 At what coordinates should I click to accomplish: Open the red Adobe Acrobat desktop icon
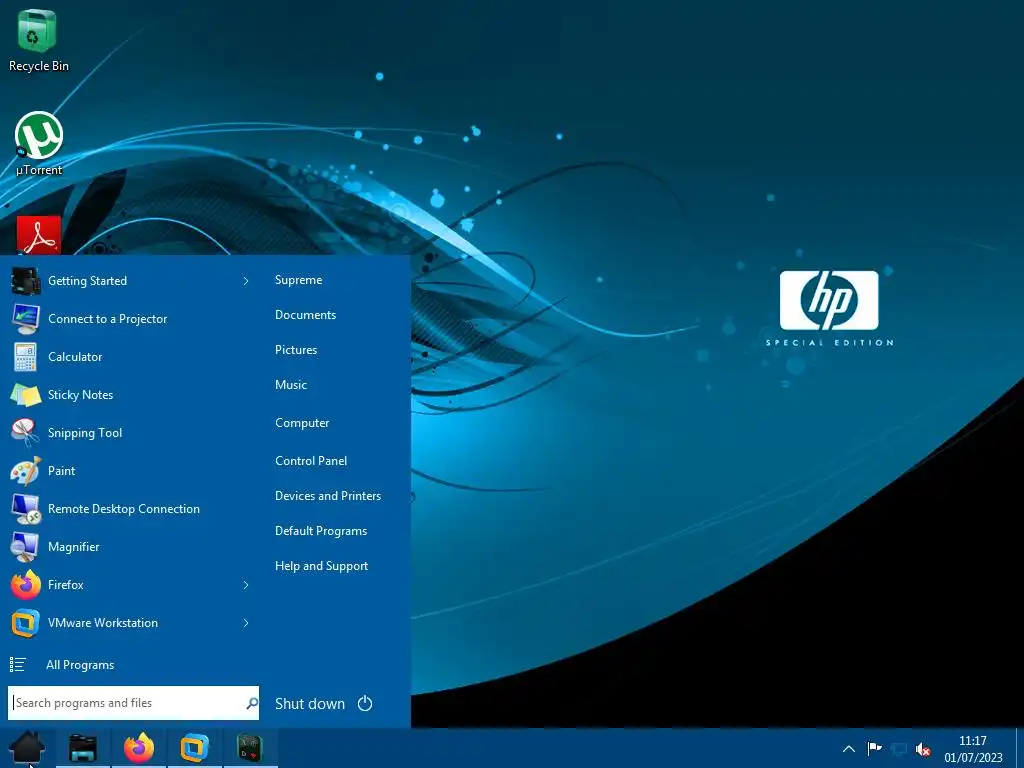tap(39, 235)
